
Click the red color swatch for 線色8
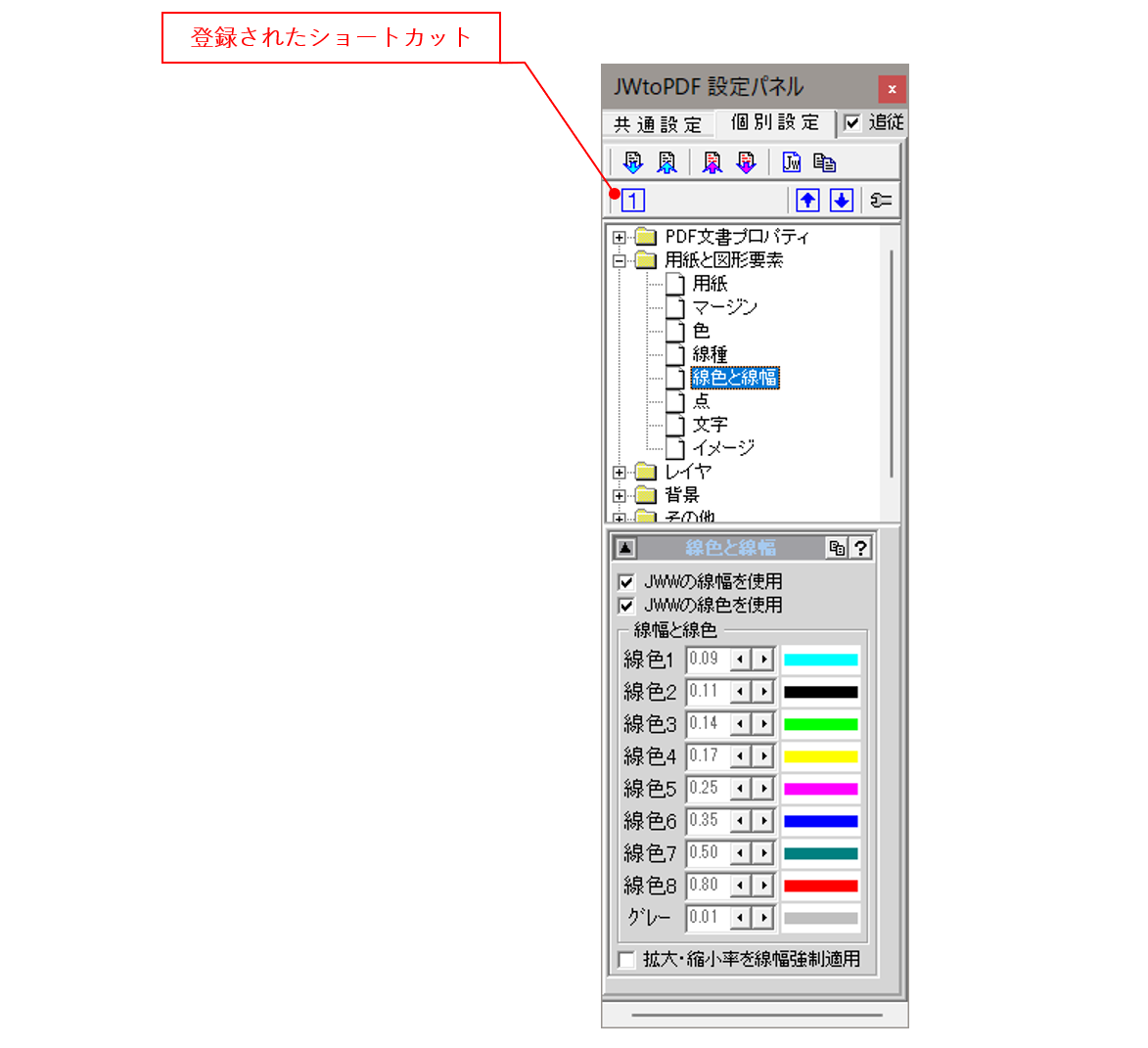pos(820,885)
